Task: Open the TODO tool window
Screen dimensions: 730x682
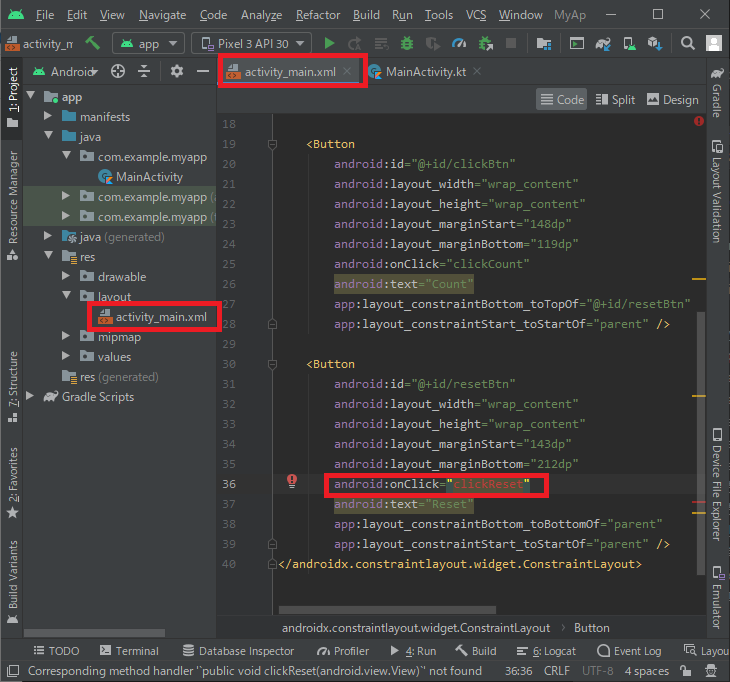Action: tap(56, 651)
